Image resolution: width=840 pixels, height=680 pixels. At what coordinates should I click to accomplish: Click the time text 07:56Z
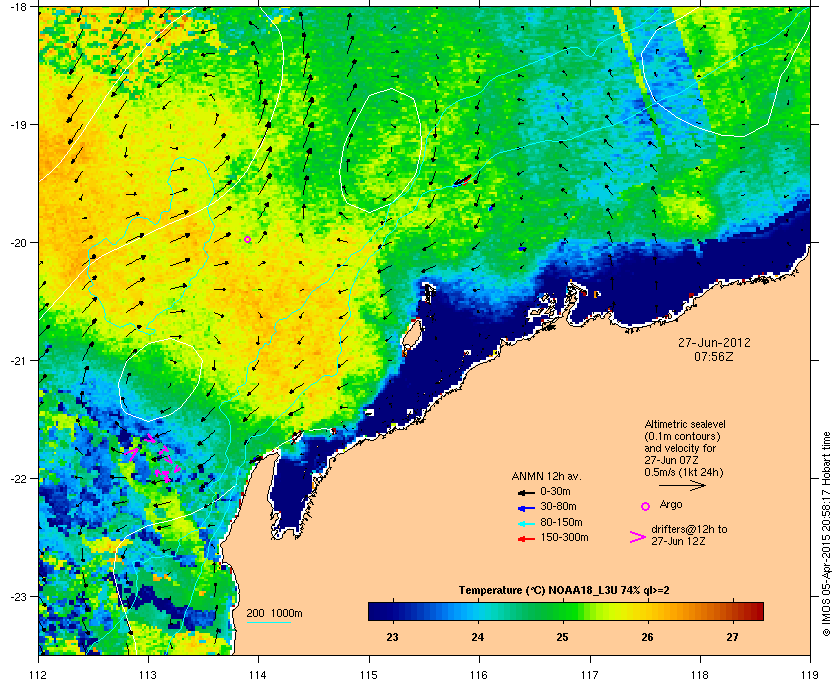pos(714,356)
